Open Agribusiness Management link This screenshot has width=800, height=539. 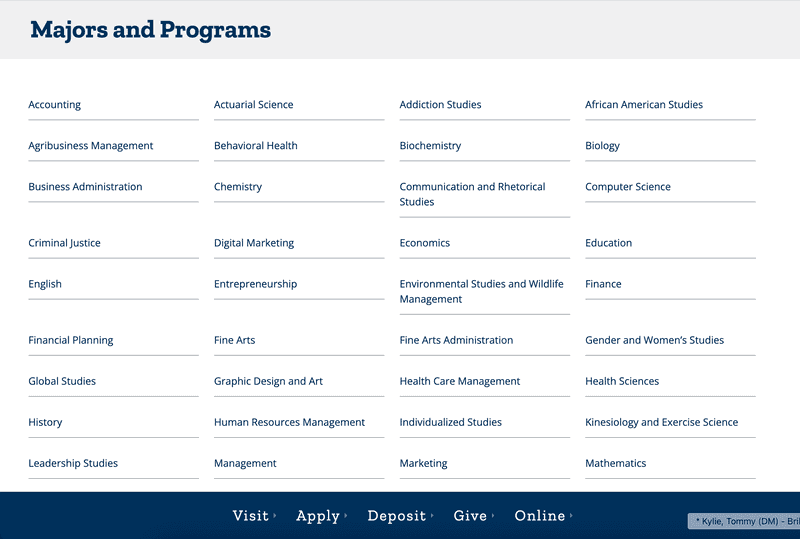91,145
